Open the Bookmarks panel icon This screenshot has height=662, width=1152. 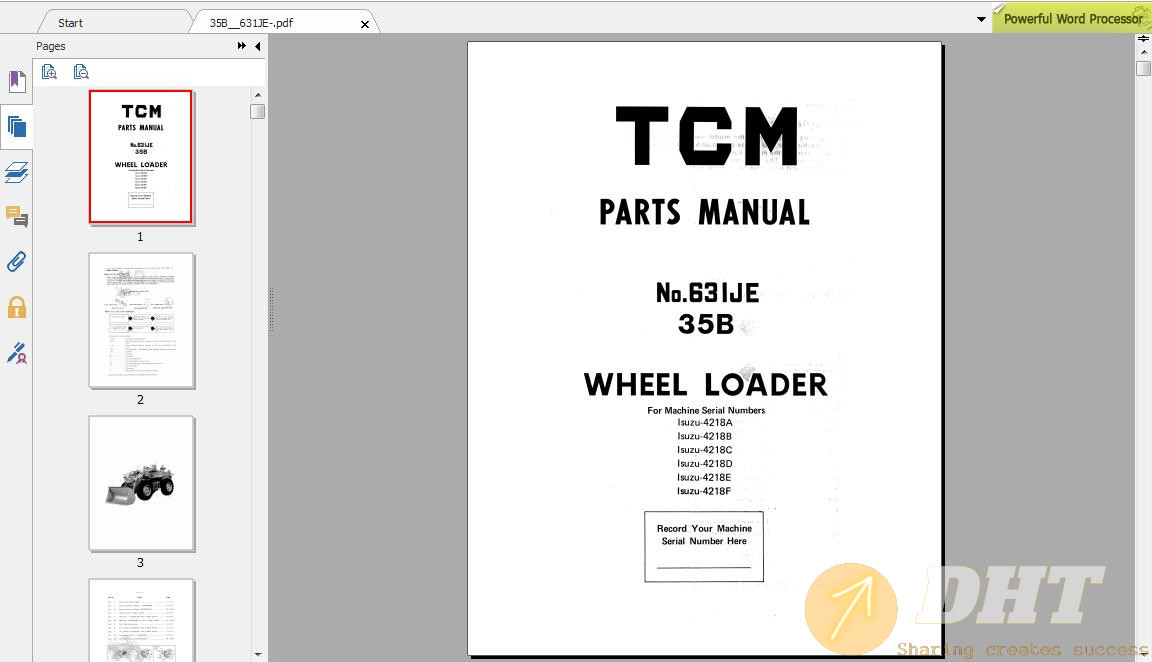click(x=17, y=81)
